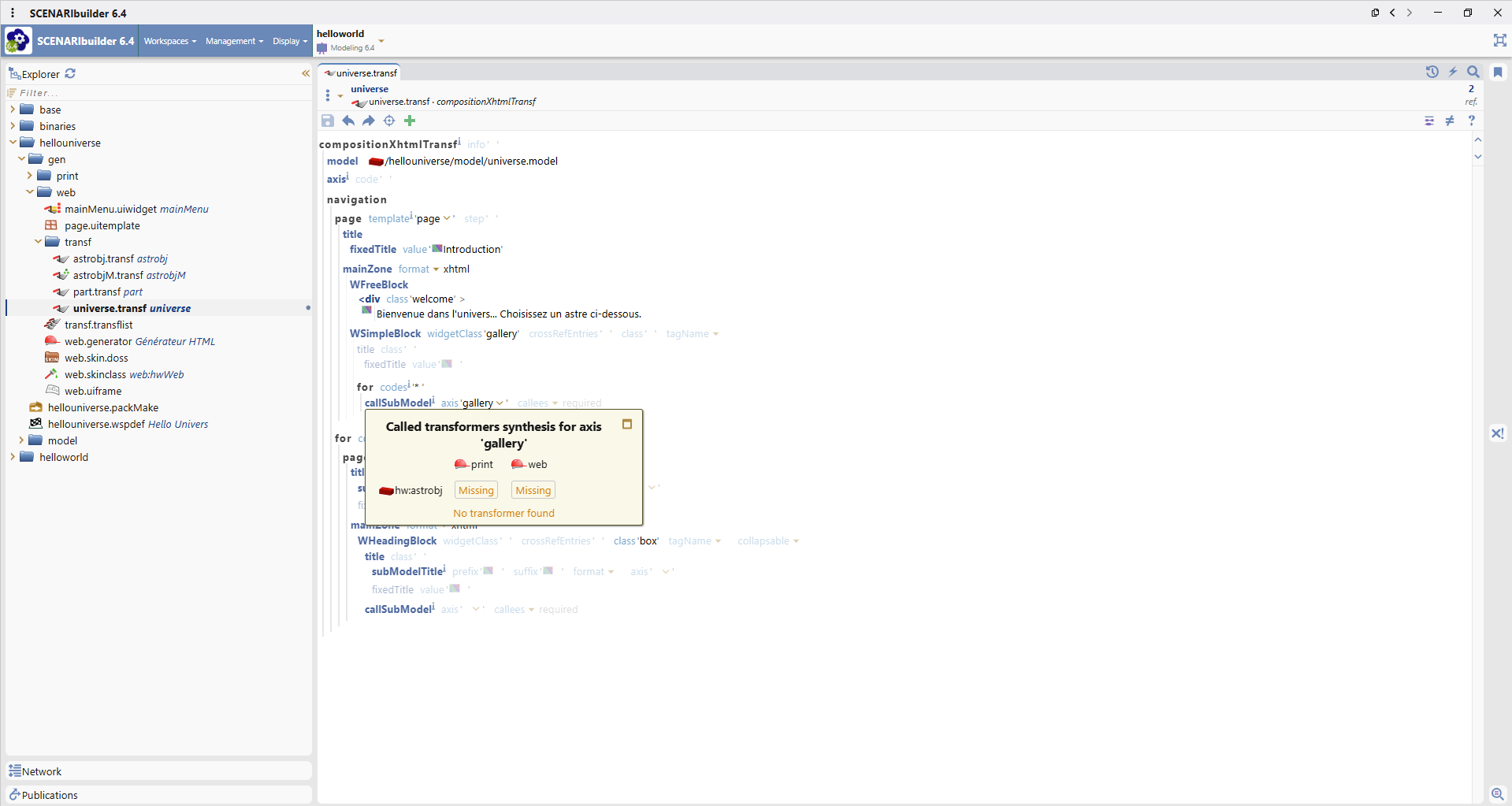This screenshot has width=1512, height=806.
Task: Open the Workspaces menu
Action: pos(169,41)
